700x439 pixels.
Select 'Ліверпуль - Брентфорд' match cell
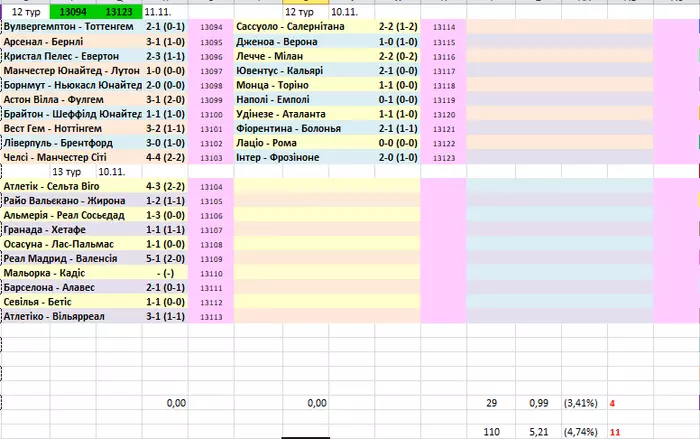tap(72, 143)
